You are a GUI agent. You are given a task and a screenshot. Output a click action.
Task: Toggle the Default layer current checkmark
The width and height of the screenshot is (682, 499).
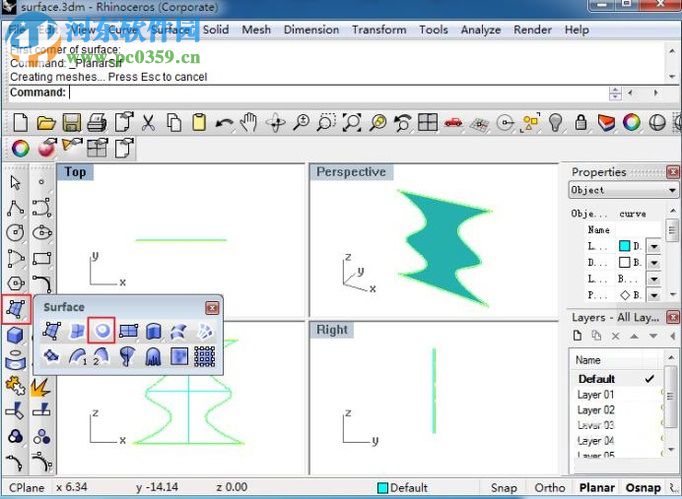pyautogui.click(x=649, y=379)
